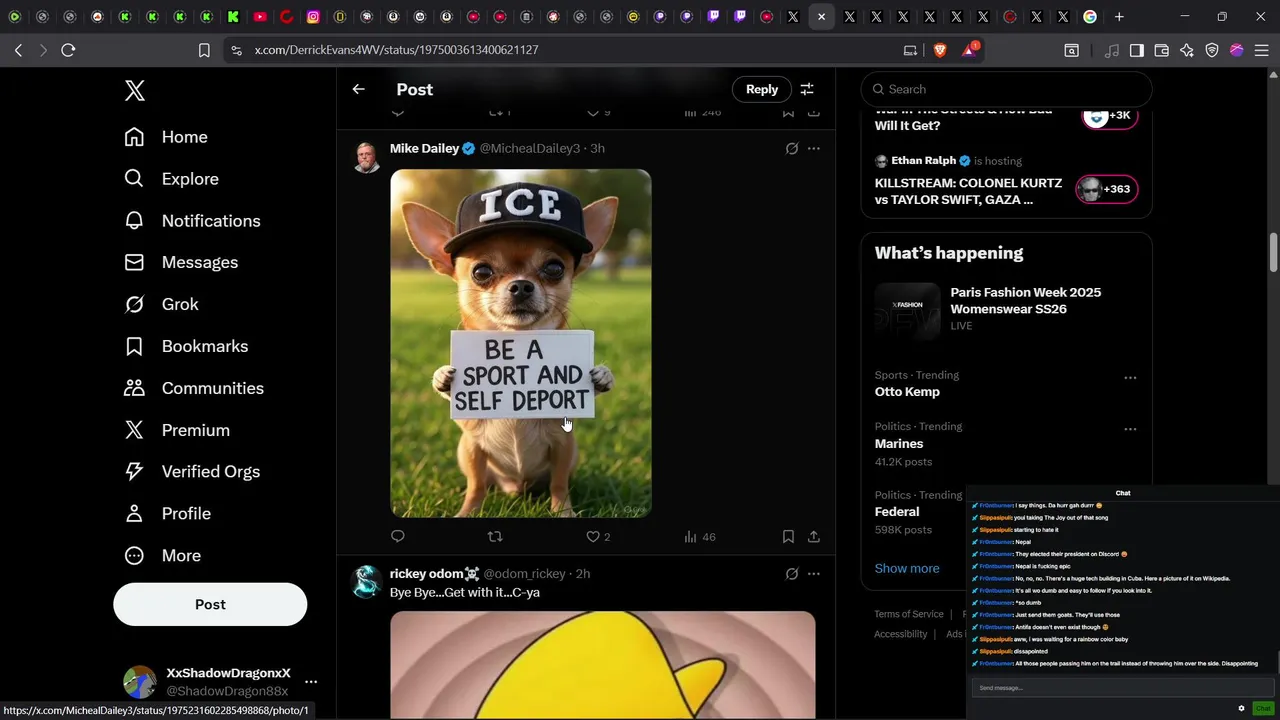
Task: Open rickey odom's avatar
Action: [x=367, y=581]
